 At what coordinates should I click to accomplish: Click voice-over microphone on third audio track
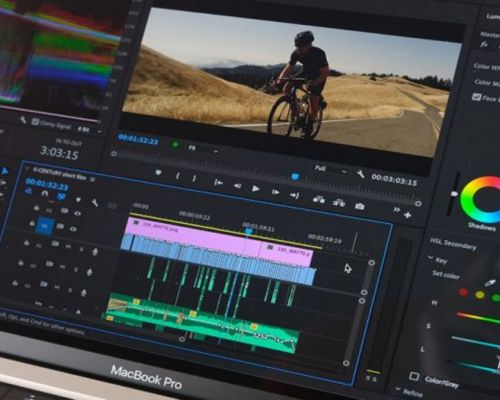click(x=83, y=293)
